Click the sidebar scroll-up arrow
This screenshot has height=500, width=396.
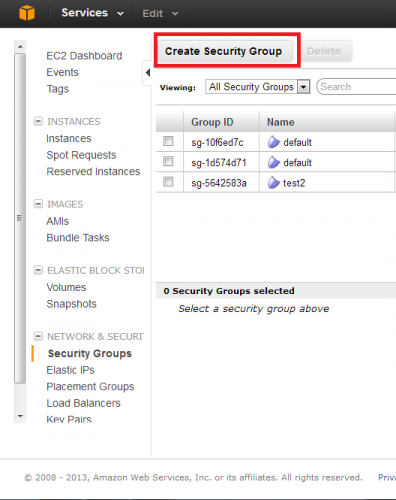point(20,46)
